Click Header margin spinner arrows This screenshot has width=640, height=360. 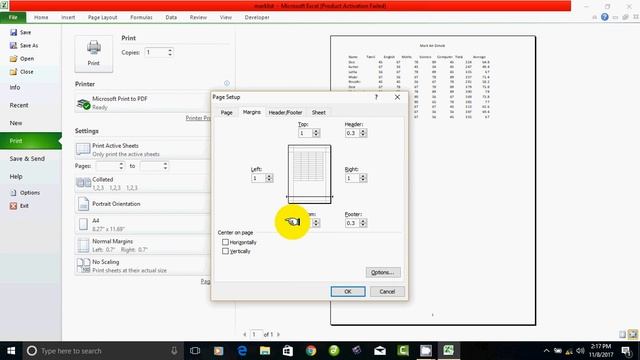(363, 133)
